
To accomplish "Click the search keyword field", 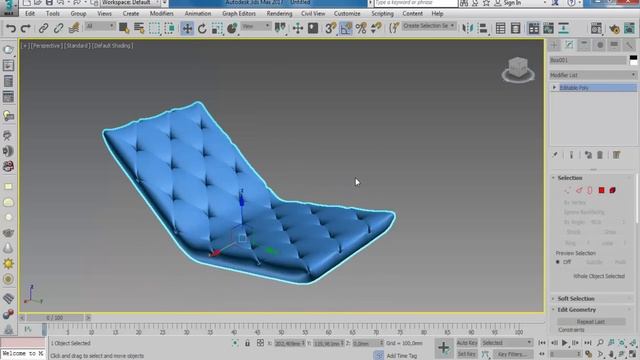I will [x=416, y=3].
